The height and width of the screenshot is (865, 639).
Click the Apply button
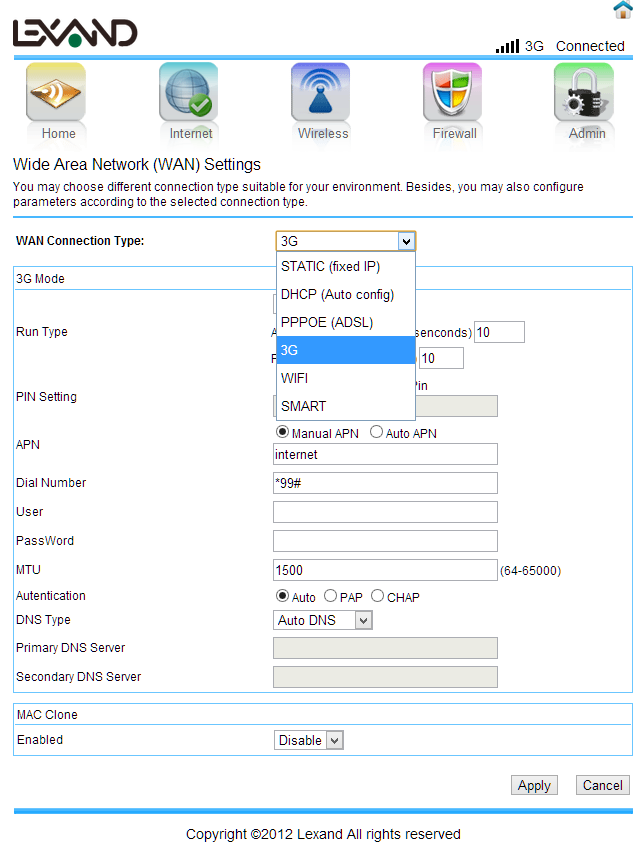tap(534, 785)
